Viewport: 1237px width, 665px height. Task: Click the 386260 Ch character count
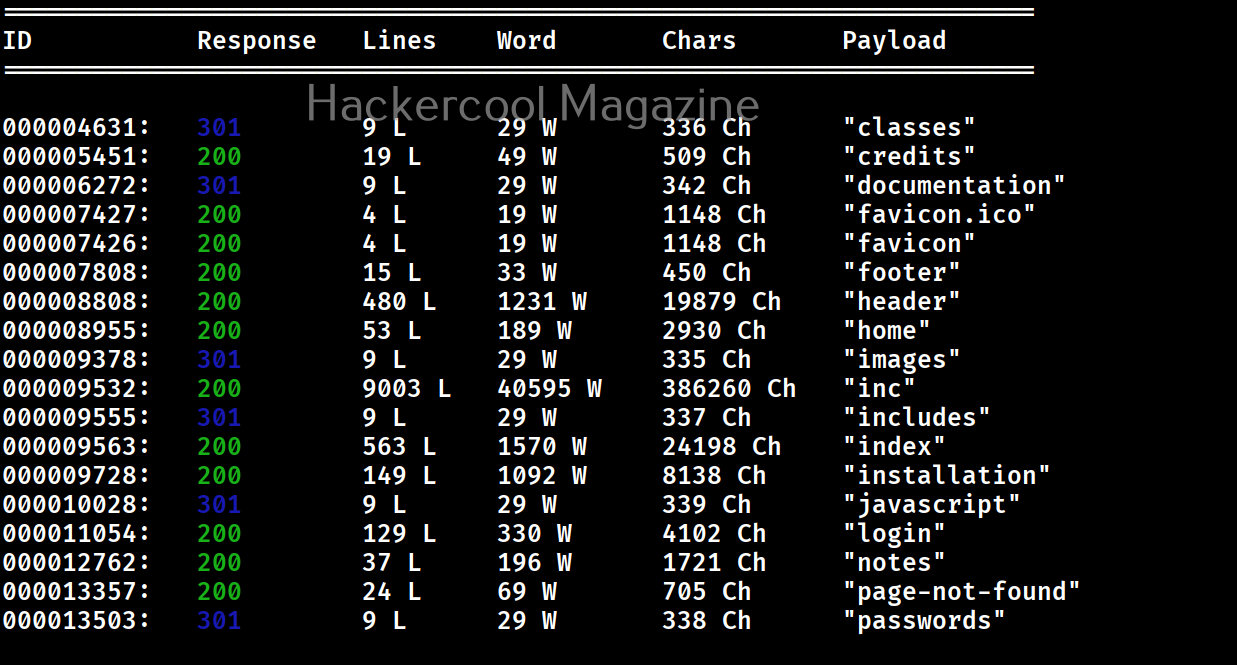coord(729,389)
